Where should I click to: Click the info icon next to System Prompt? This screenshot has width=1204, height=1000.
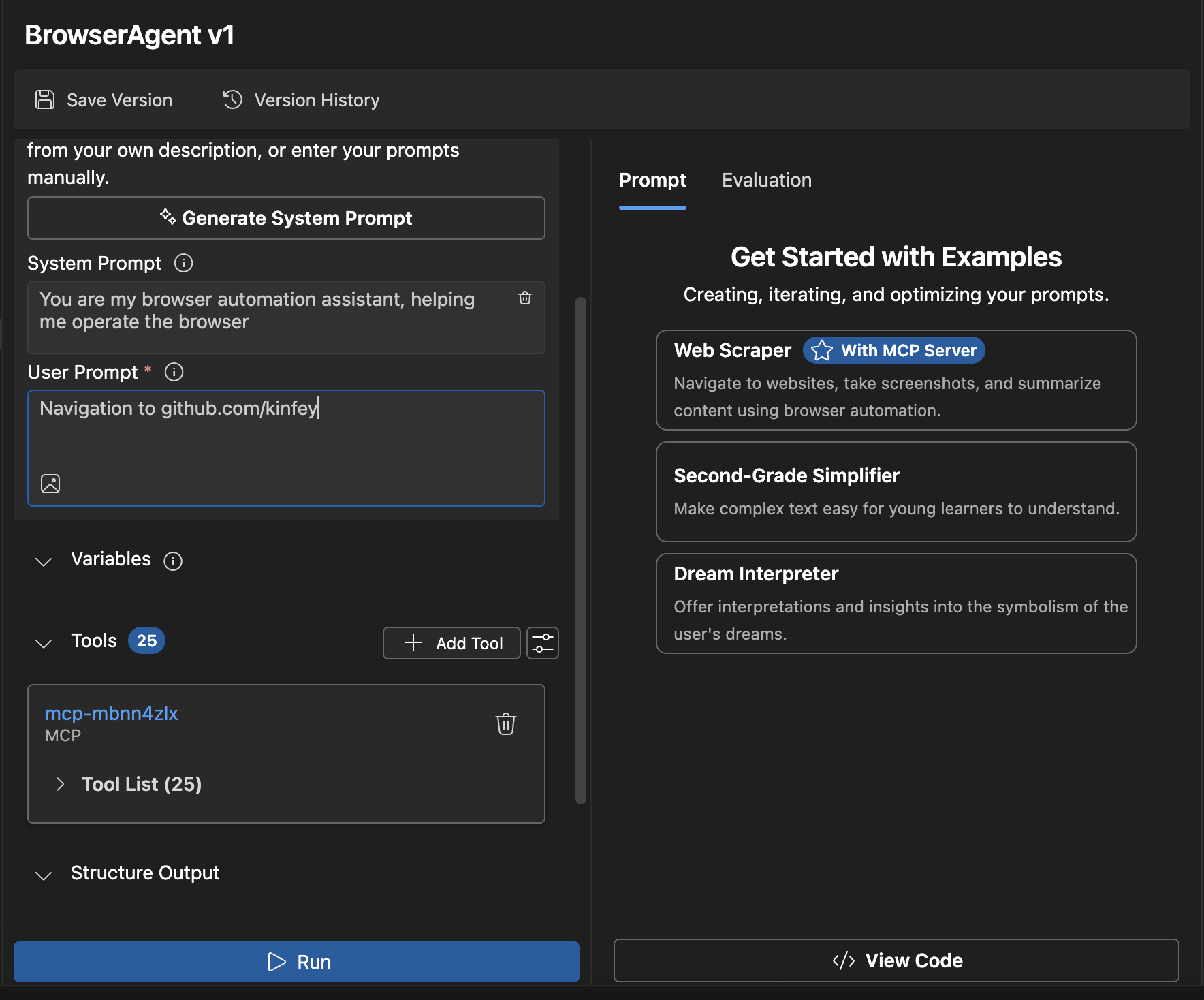(184, 263)
